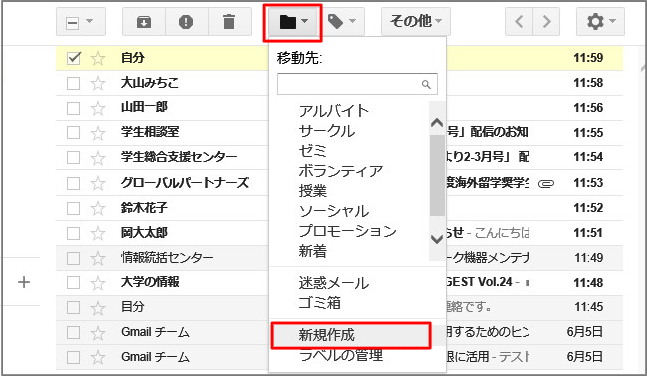This screenshot has height=376, width=647.
Task: Open the labels tag icon menu
Action: point(342,21)
